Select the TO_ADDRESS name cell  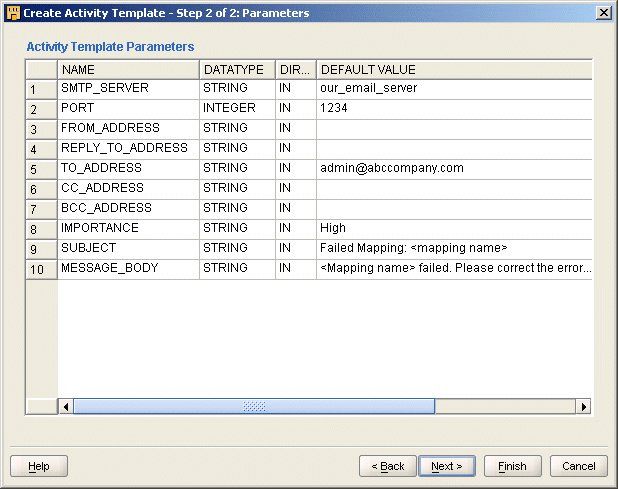128,169
